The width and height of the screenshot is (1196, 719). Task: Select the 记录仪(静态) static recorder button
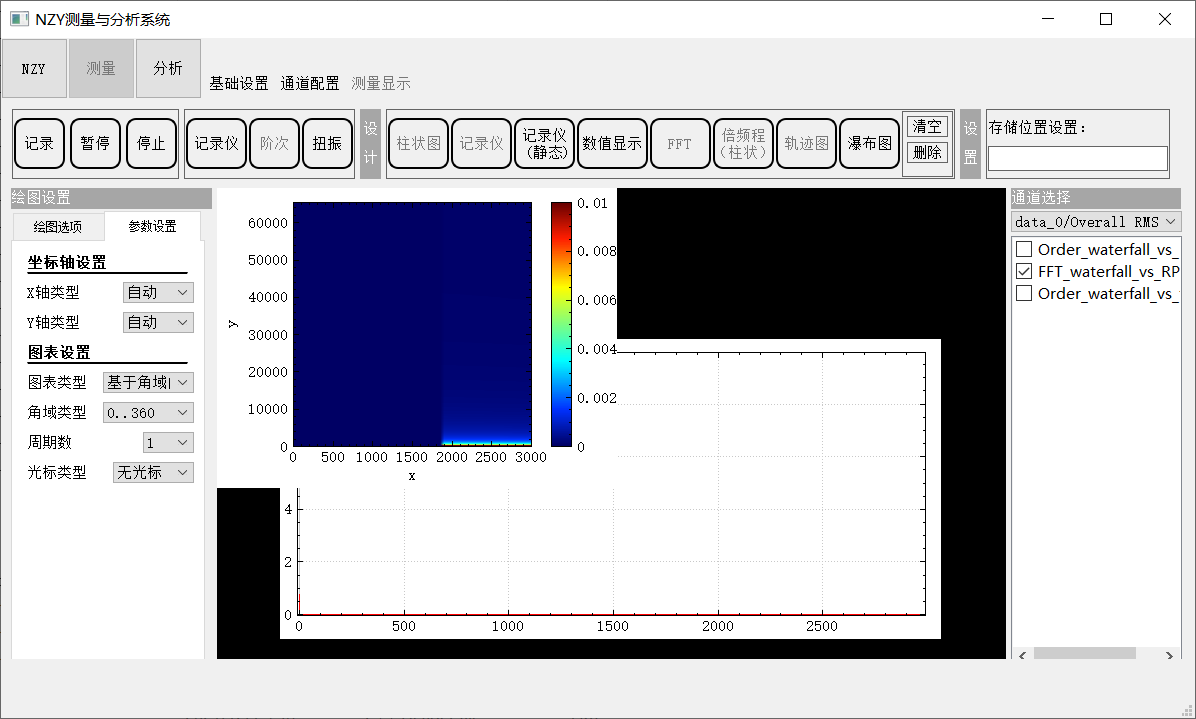[x=545, y=143]
